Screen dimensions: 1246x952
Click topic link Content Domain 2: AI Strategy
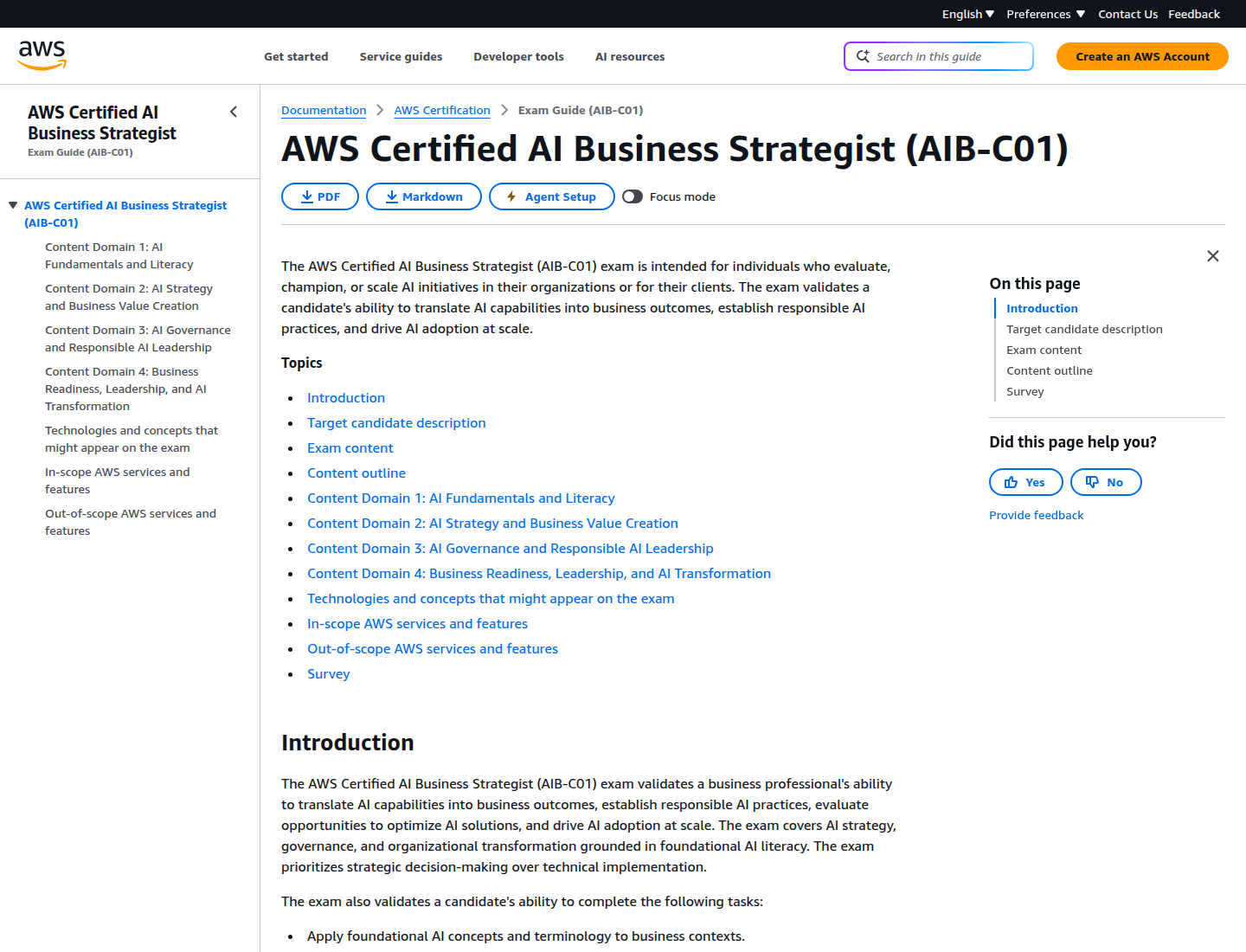492,523
